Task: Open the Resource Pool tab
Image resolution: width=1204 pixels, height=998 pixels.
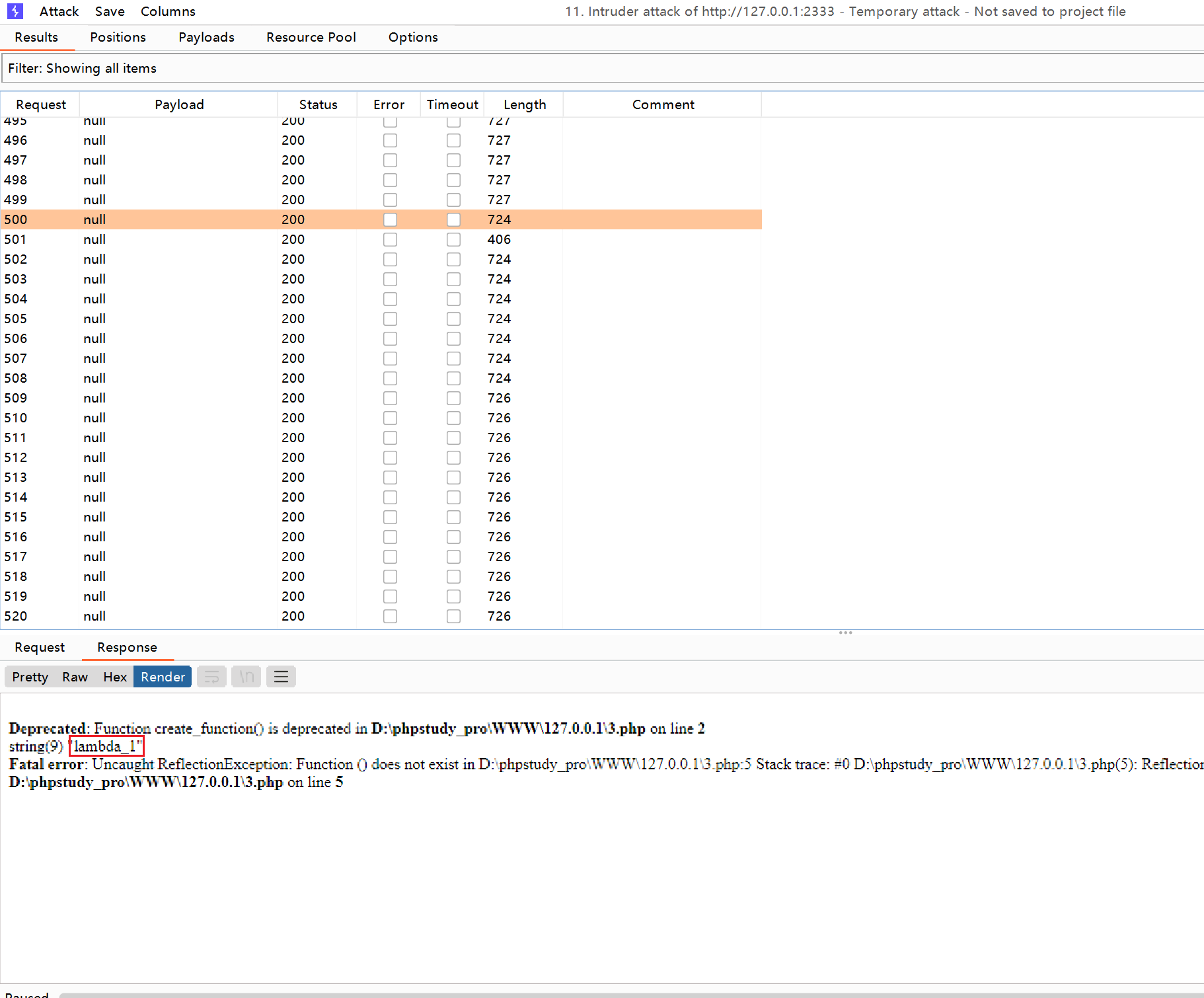Action: [x=311, y=37]
